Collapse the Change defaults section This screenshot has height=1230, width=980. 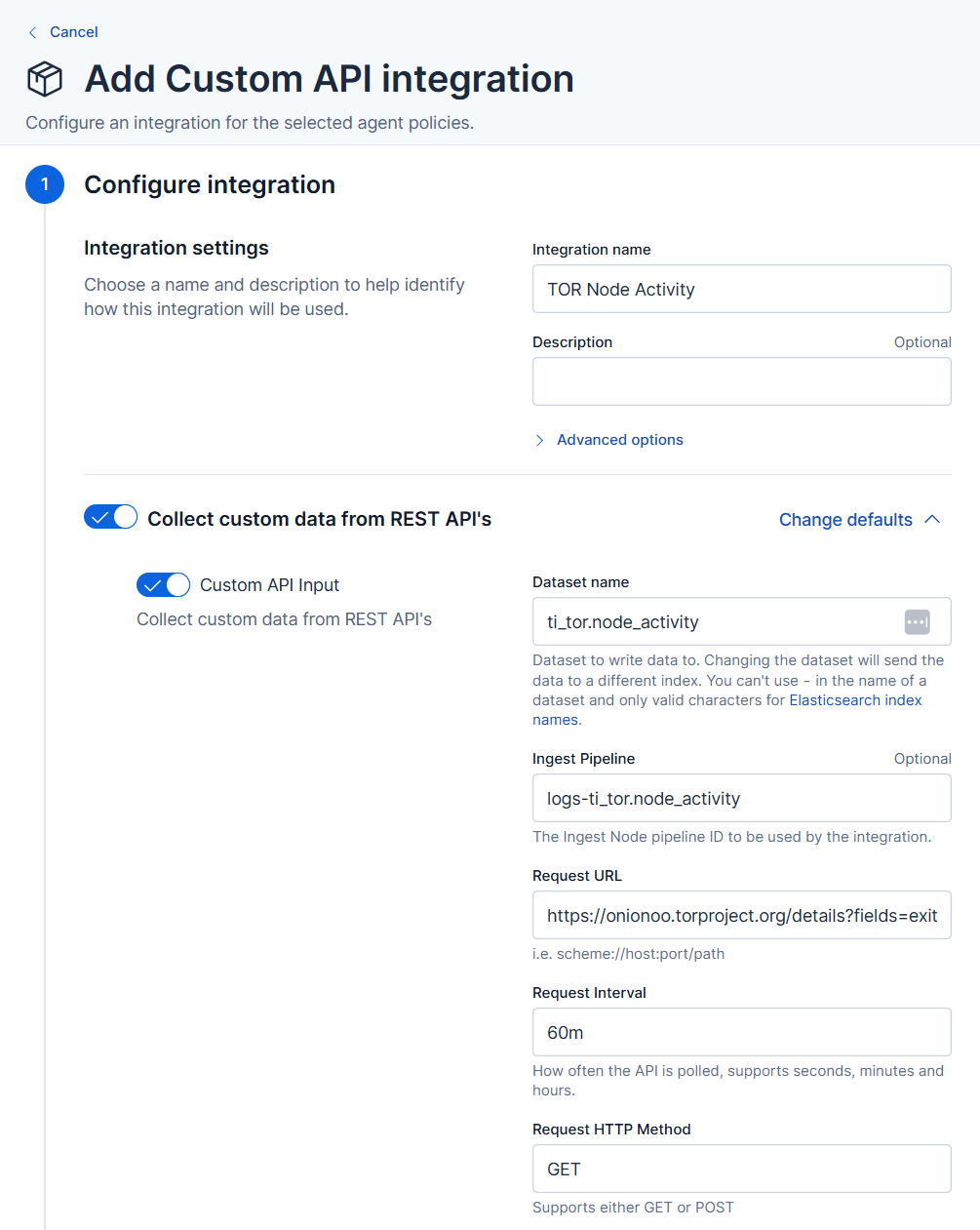[845, 520]
